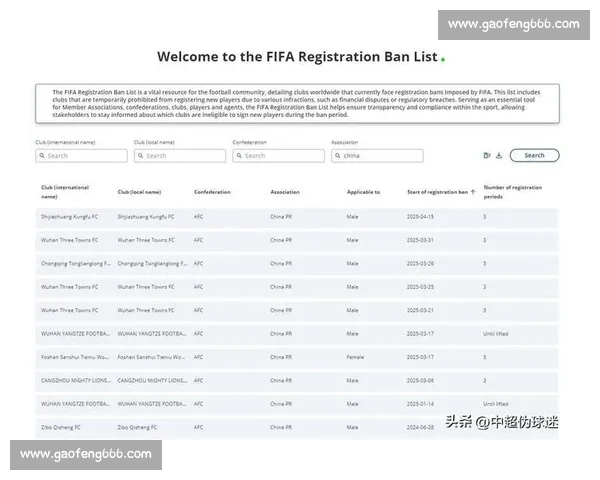Click the date 2025-01-14

coord(420,404)
